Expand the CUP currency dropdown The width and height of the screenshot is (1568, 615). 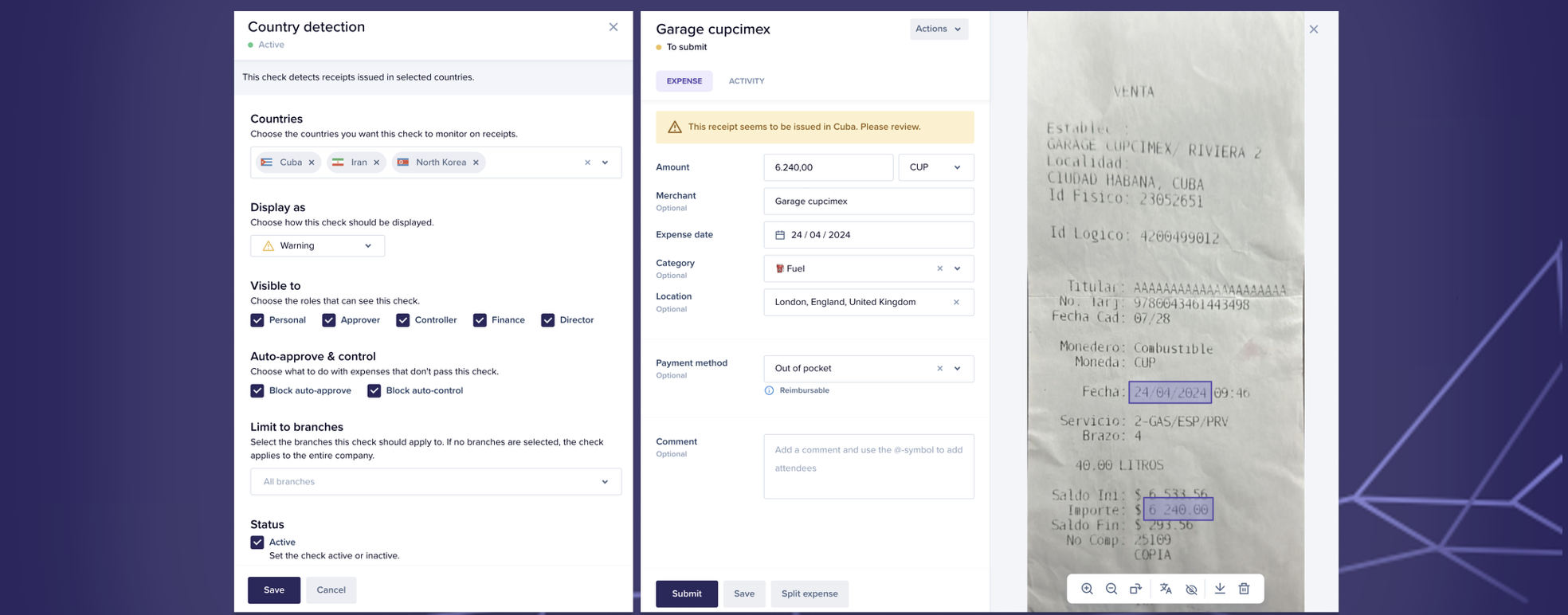coord(935,167)
